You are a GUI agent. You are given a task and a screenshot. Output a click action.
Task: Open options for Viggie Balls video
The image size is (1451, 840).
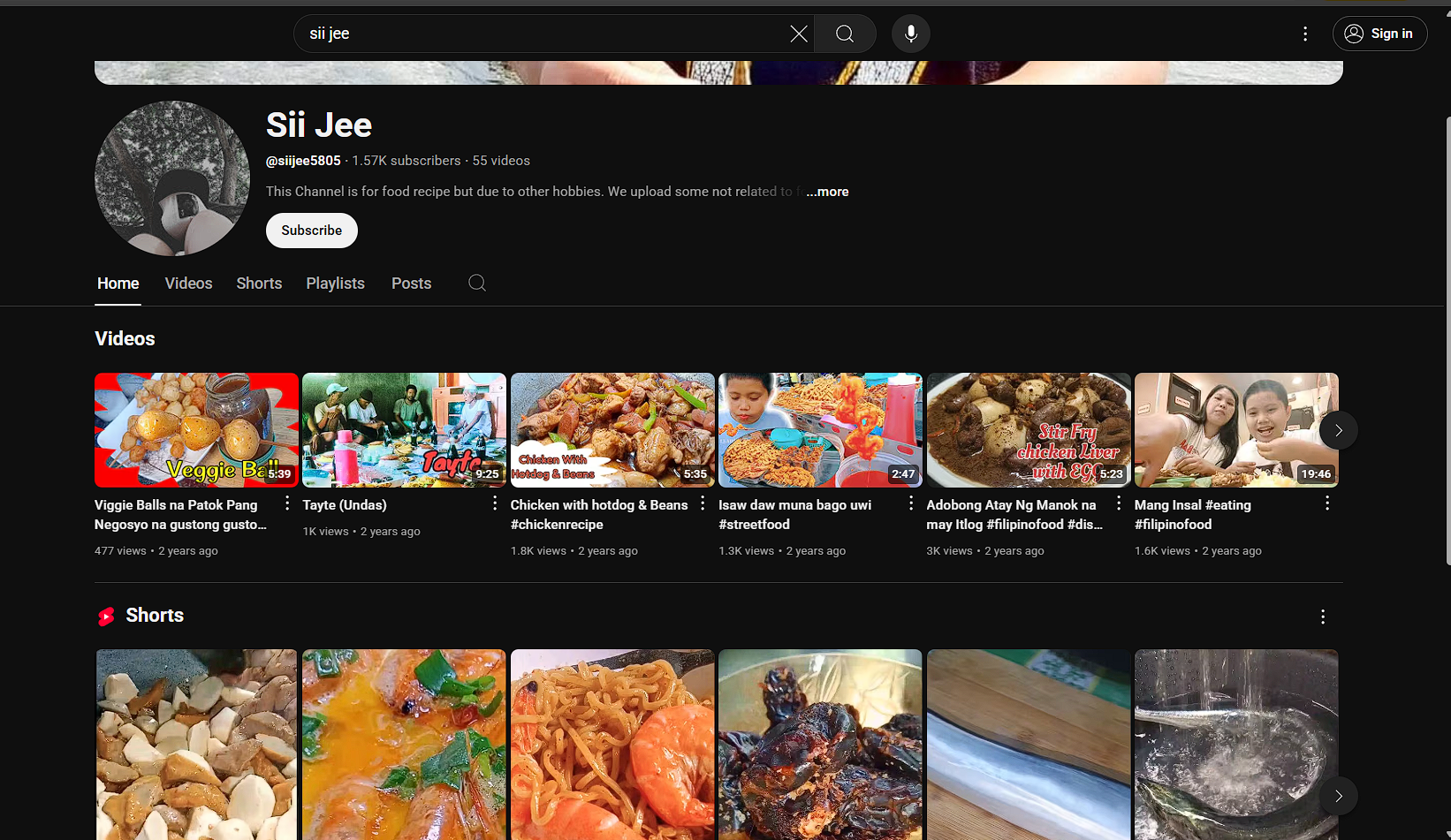tap(286, 503)
